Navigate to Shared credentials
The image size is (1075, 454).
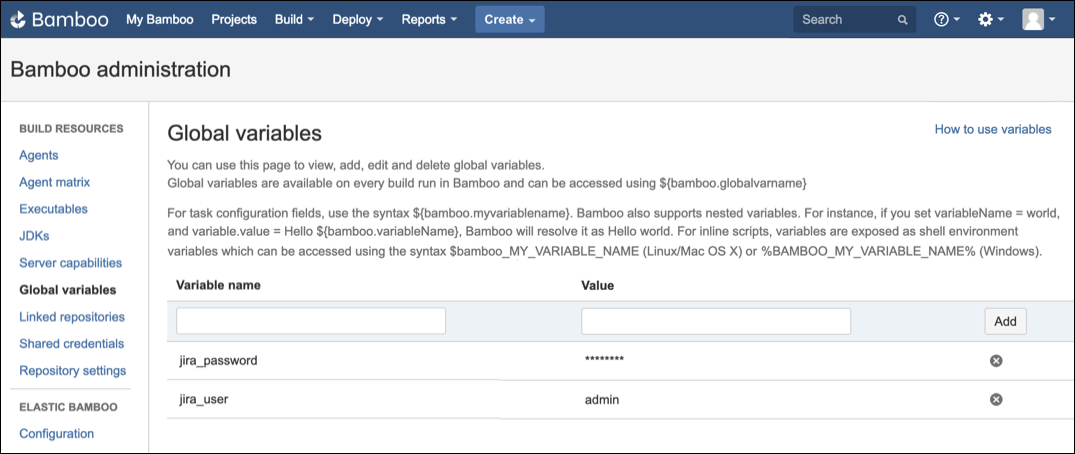click(x=72, y=343)
